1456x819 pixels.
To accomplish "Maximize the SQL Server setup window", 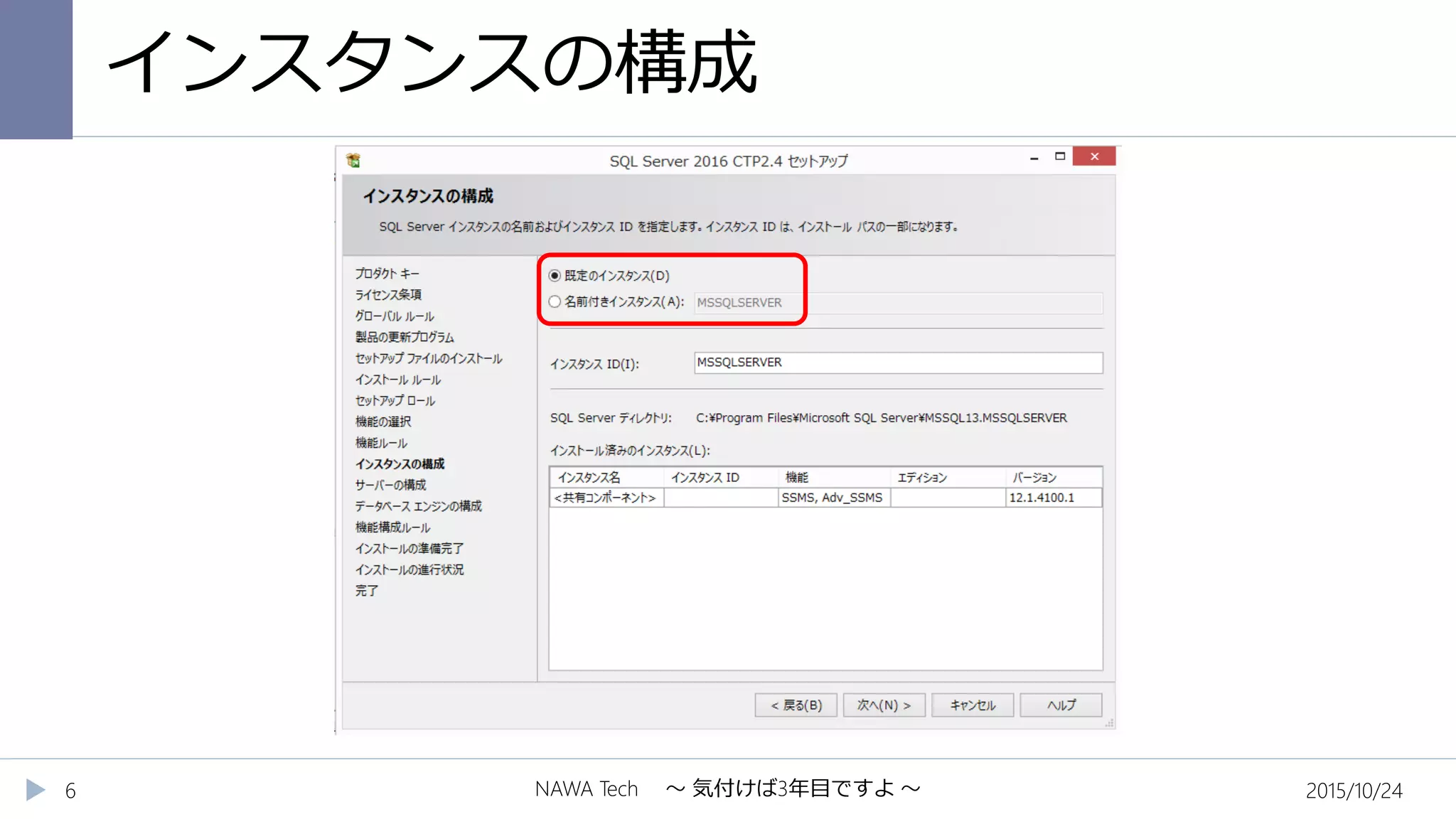I will point(1060,156).
